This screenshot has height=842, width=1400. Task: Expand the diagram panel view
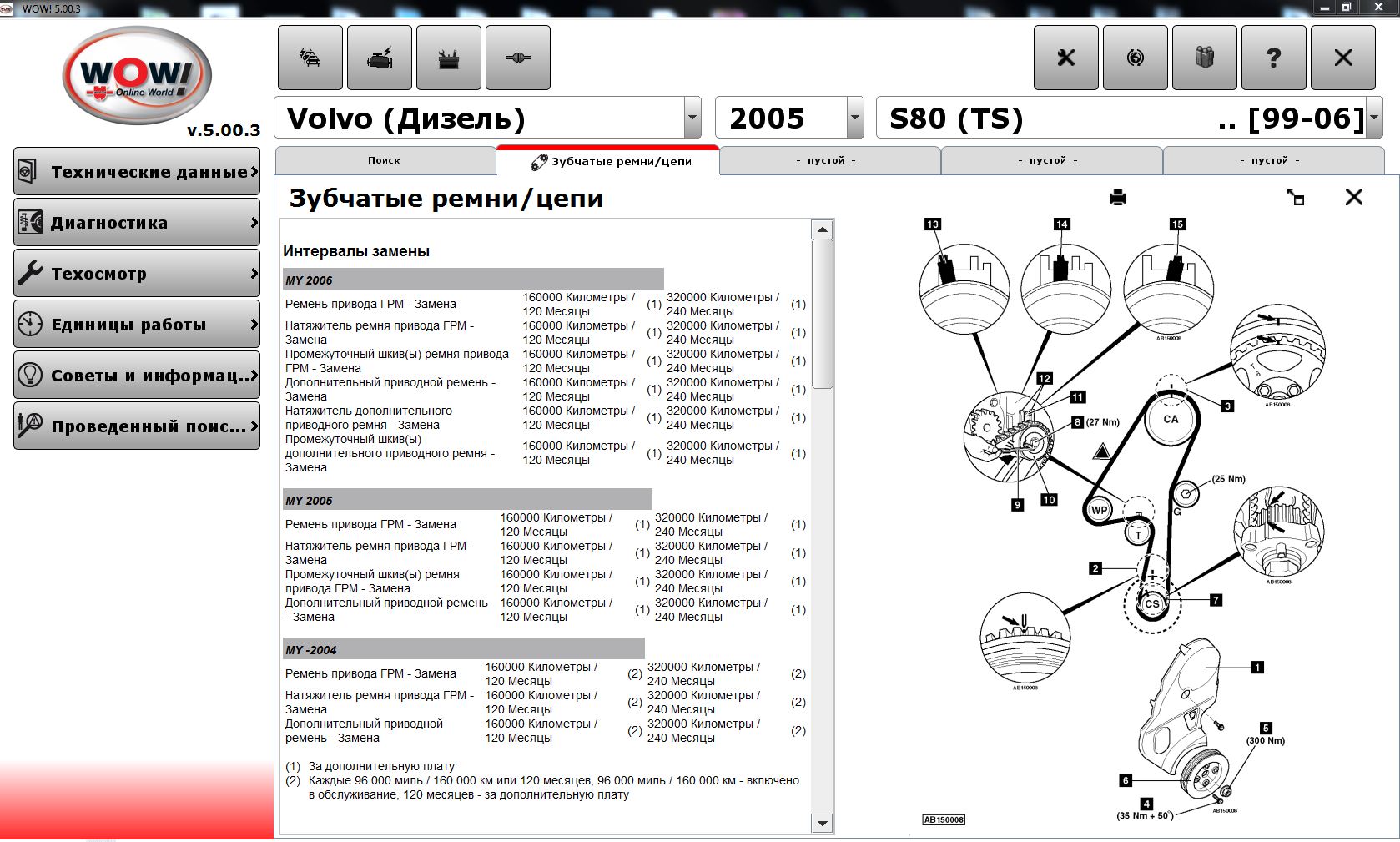[1296, 198]
